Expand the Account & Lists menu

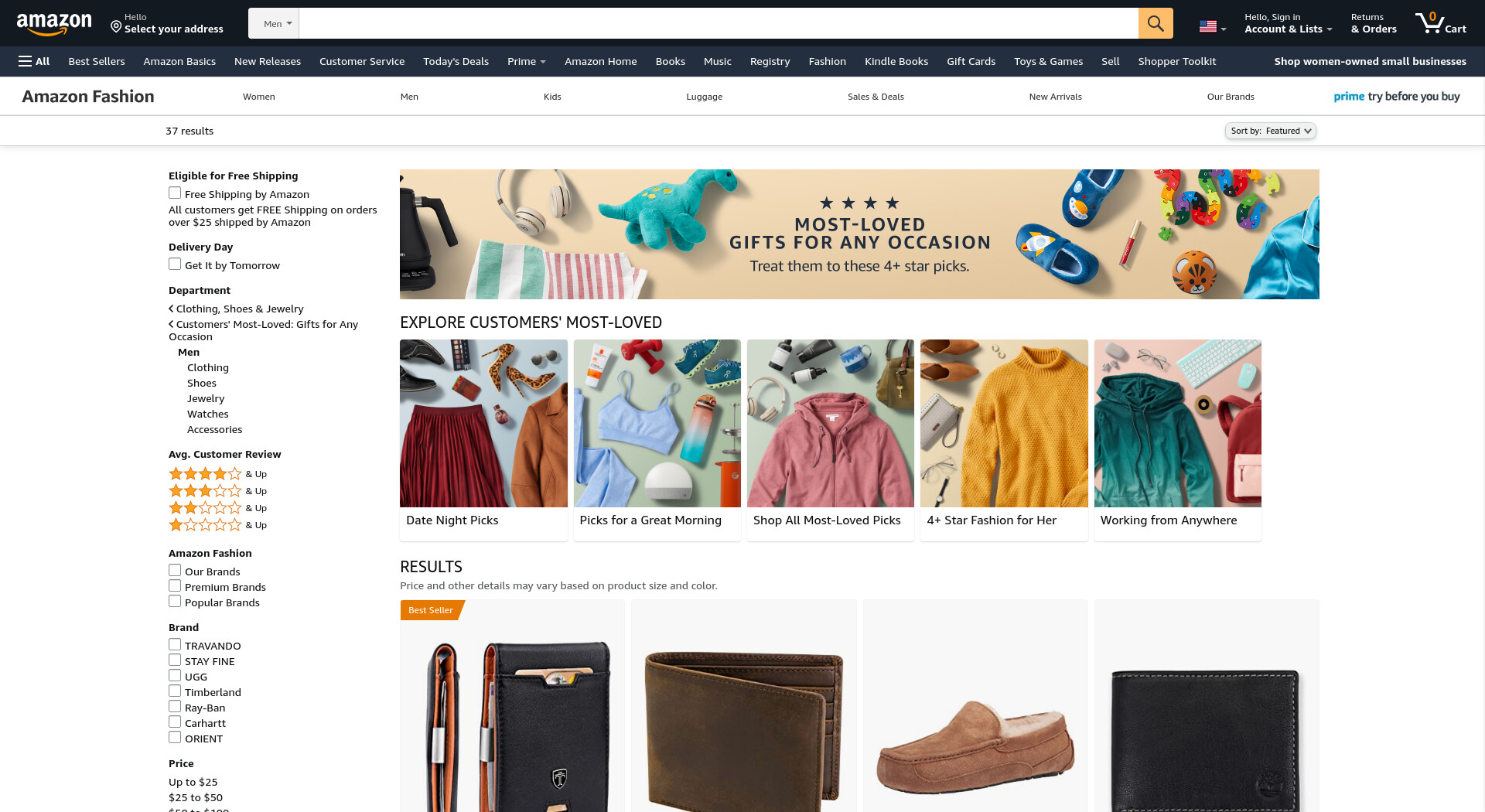click(1288, 23)
